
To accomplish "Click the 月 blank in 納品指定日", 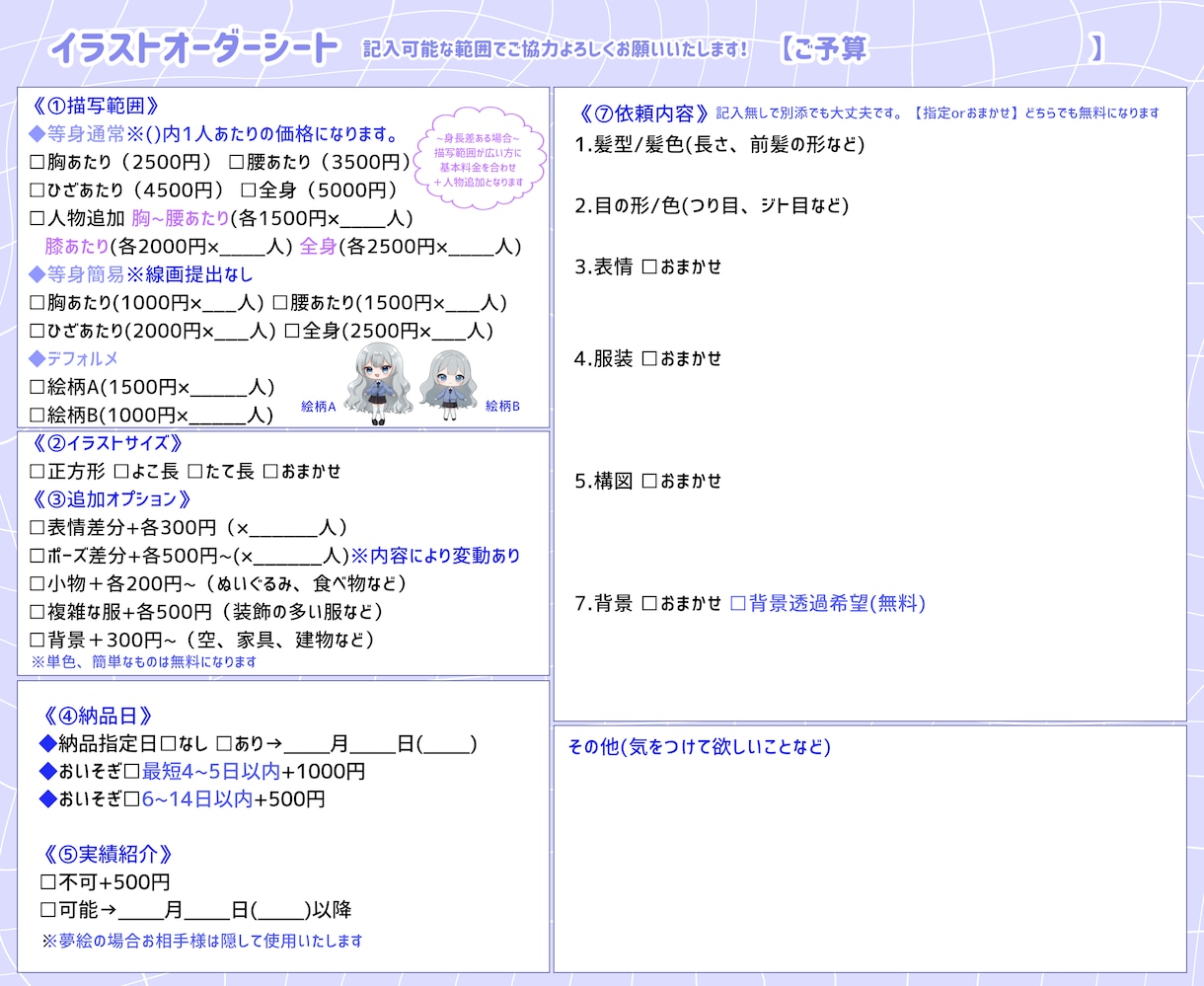I will [x=306, y=743].
